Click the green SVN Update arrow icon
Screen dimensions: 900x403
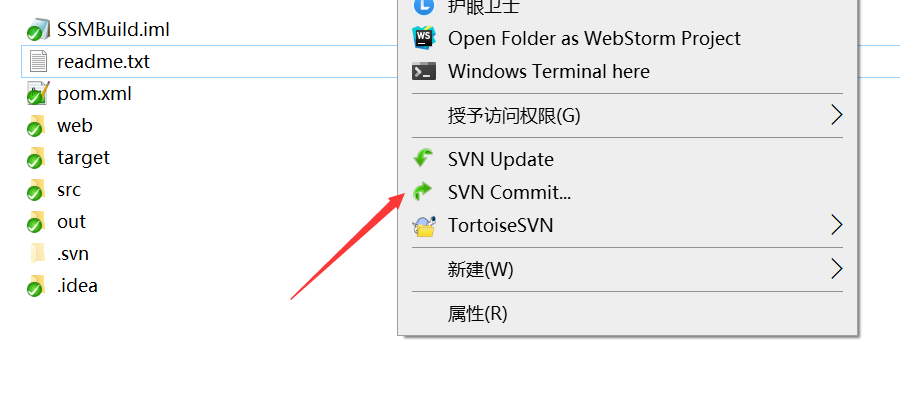point(424,159)
